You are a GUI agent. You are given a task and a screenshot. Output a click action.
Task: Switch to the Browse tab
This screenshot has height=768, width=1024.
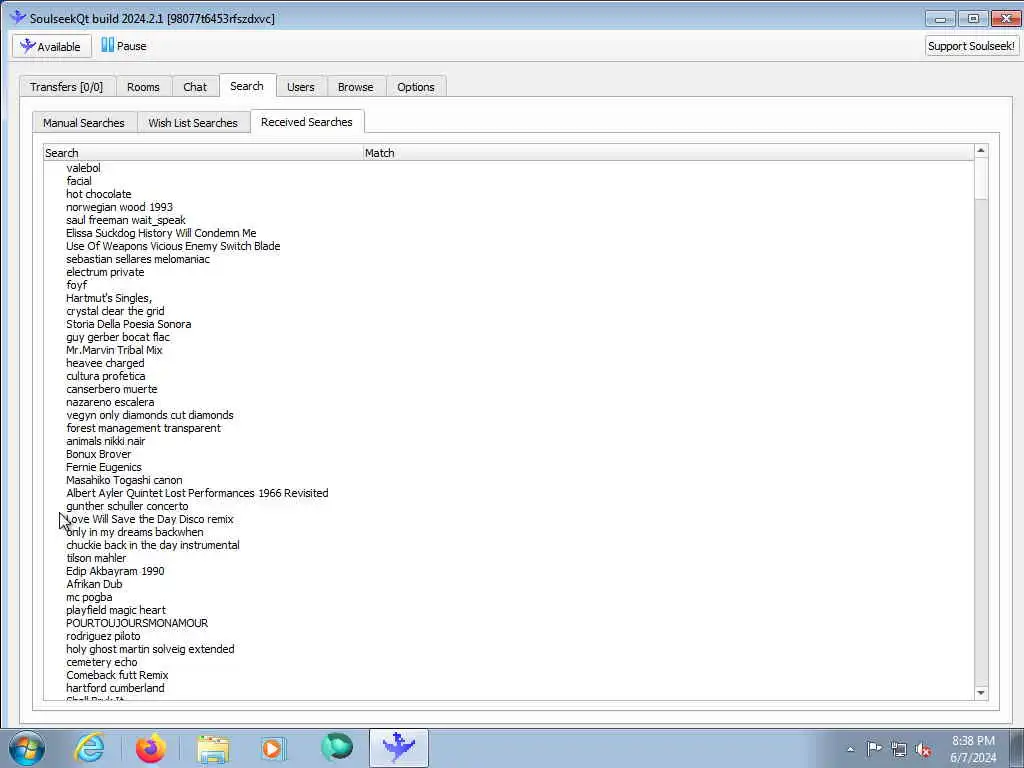coord(355,87)
